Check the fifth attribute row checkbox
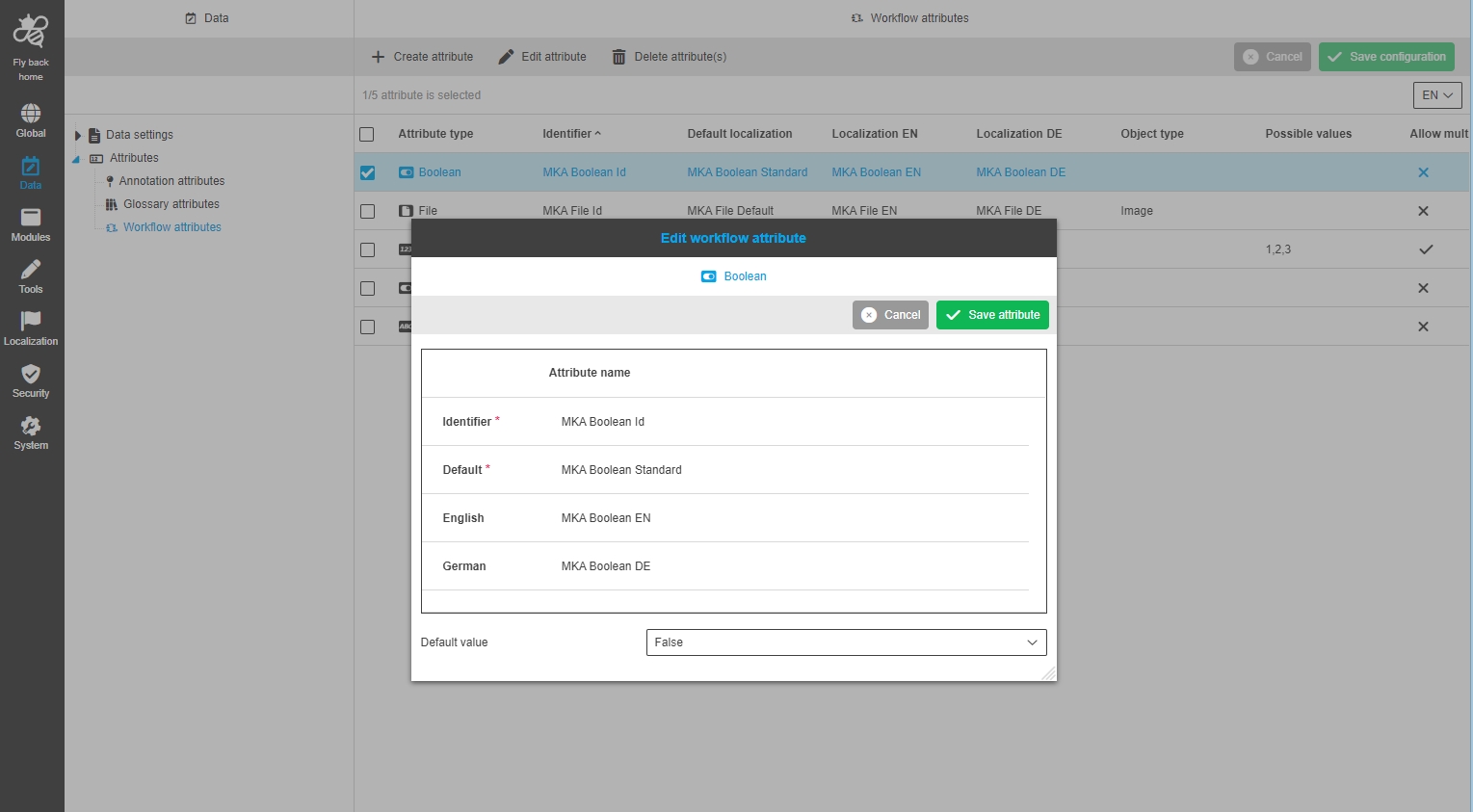 click(x=367, y=327)
